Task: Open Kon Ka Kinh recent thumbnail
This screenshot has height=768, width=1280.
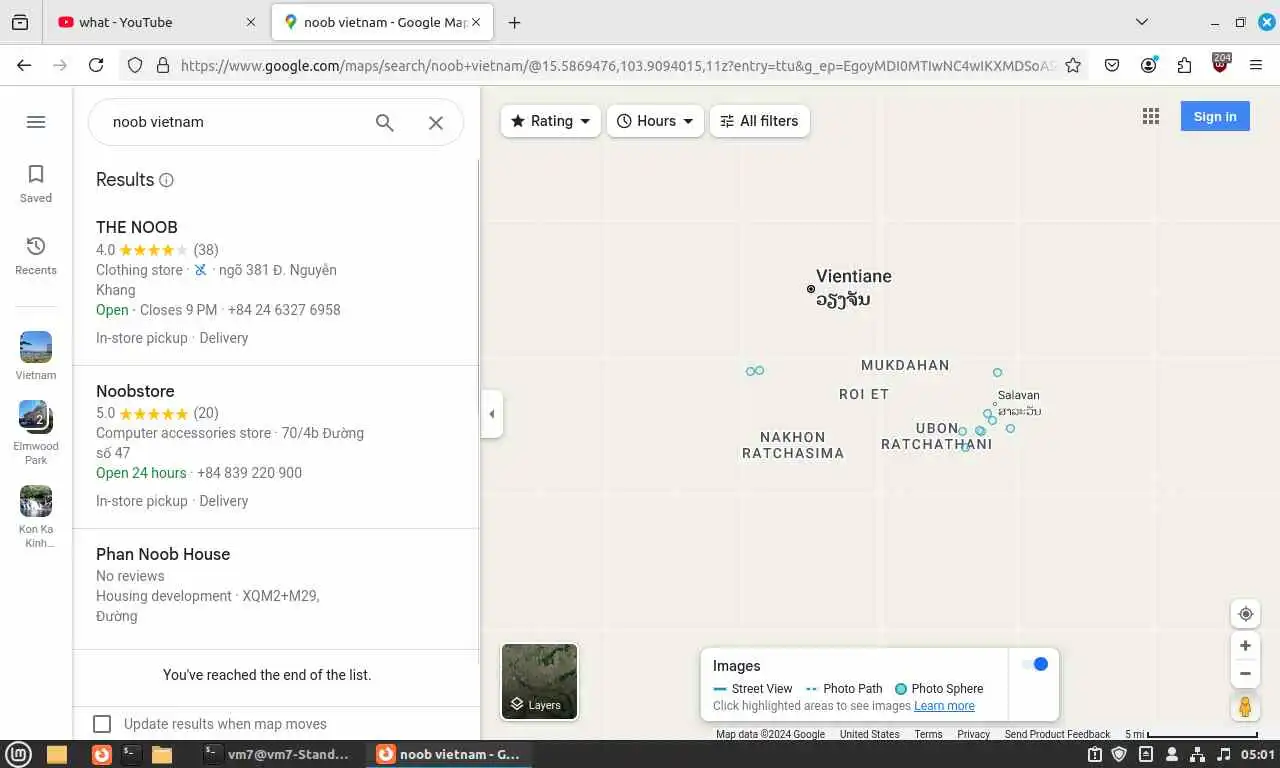Action: [x=36, y=517]
